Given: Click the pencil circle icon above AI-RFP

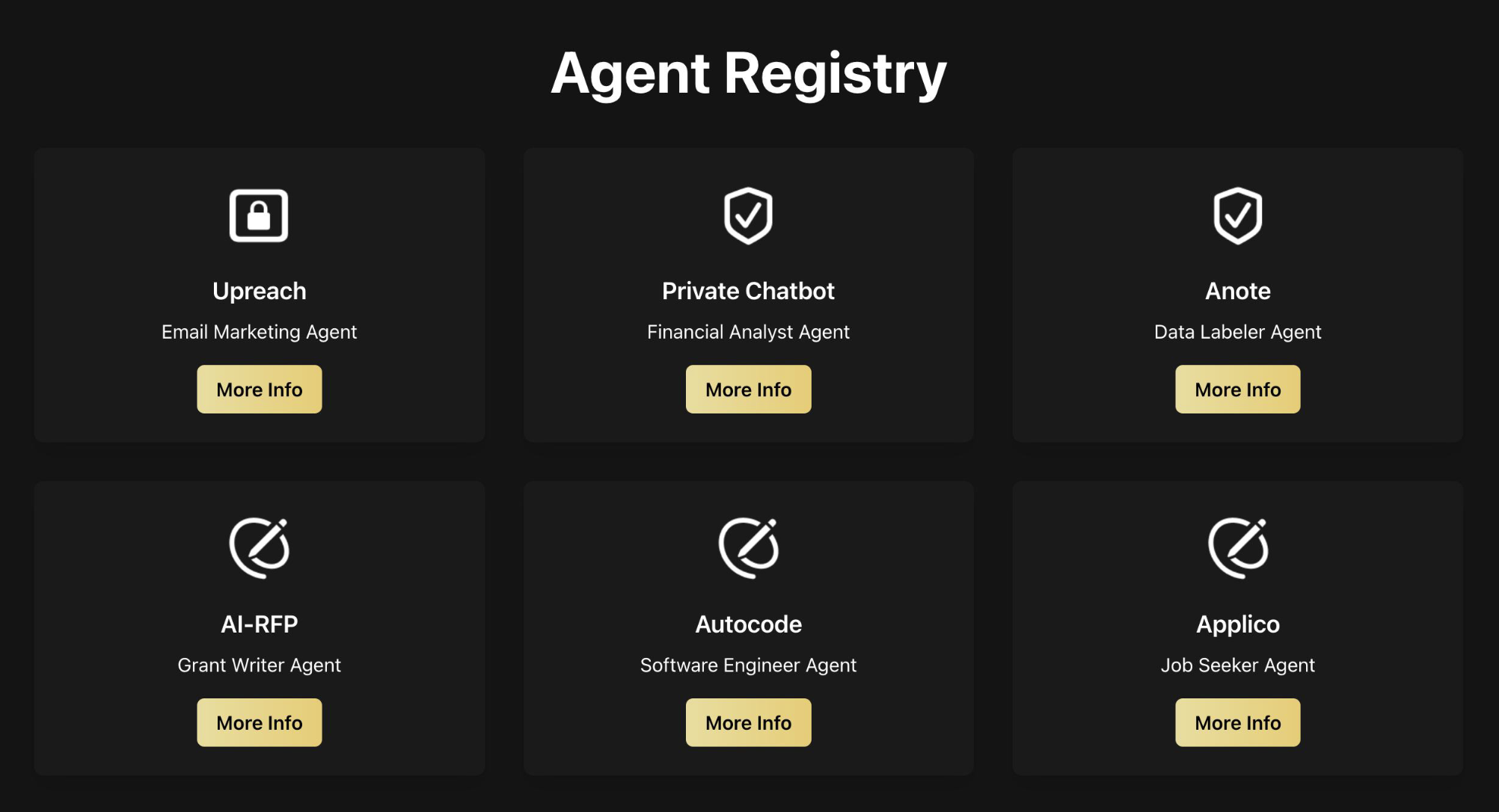Looking at the screenshot, I should [259, 547].
